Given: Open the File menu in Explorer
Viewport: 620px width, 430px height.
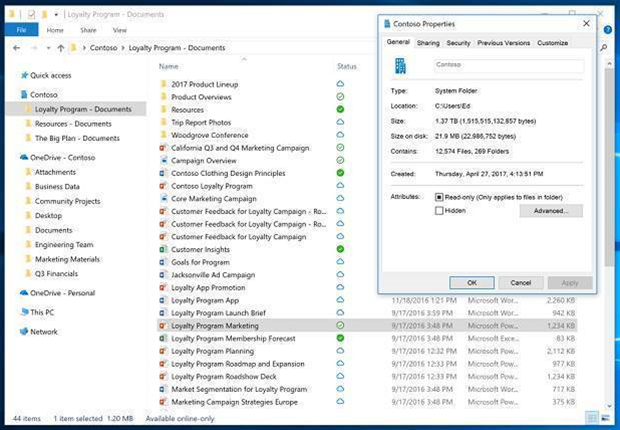Looking at the screenshot, I should (x=21, y=30).
